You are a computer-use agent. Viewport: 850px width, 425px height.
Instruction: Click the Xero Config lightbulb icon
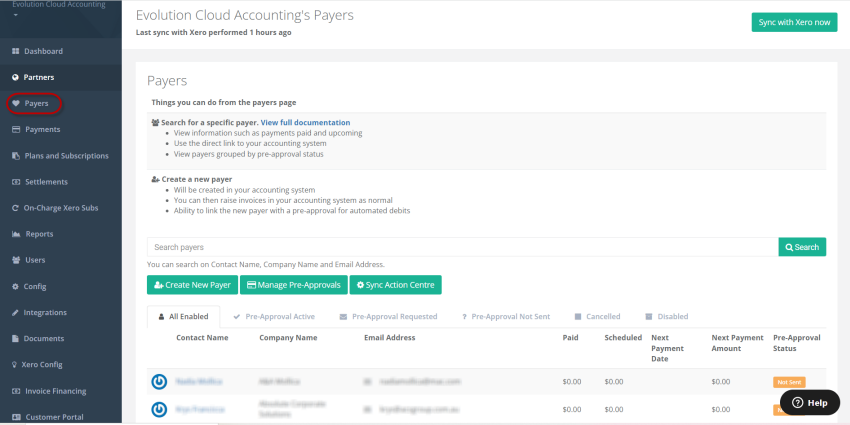click(x=14, y=364)
